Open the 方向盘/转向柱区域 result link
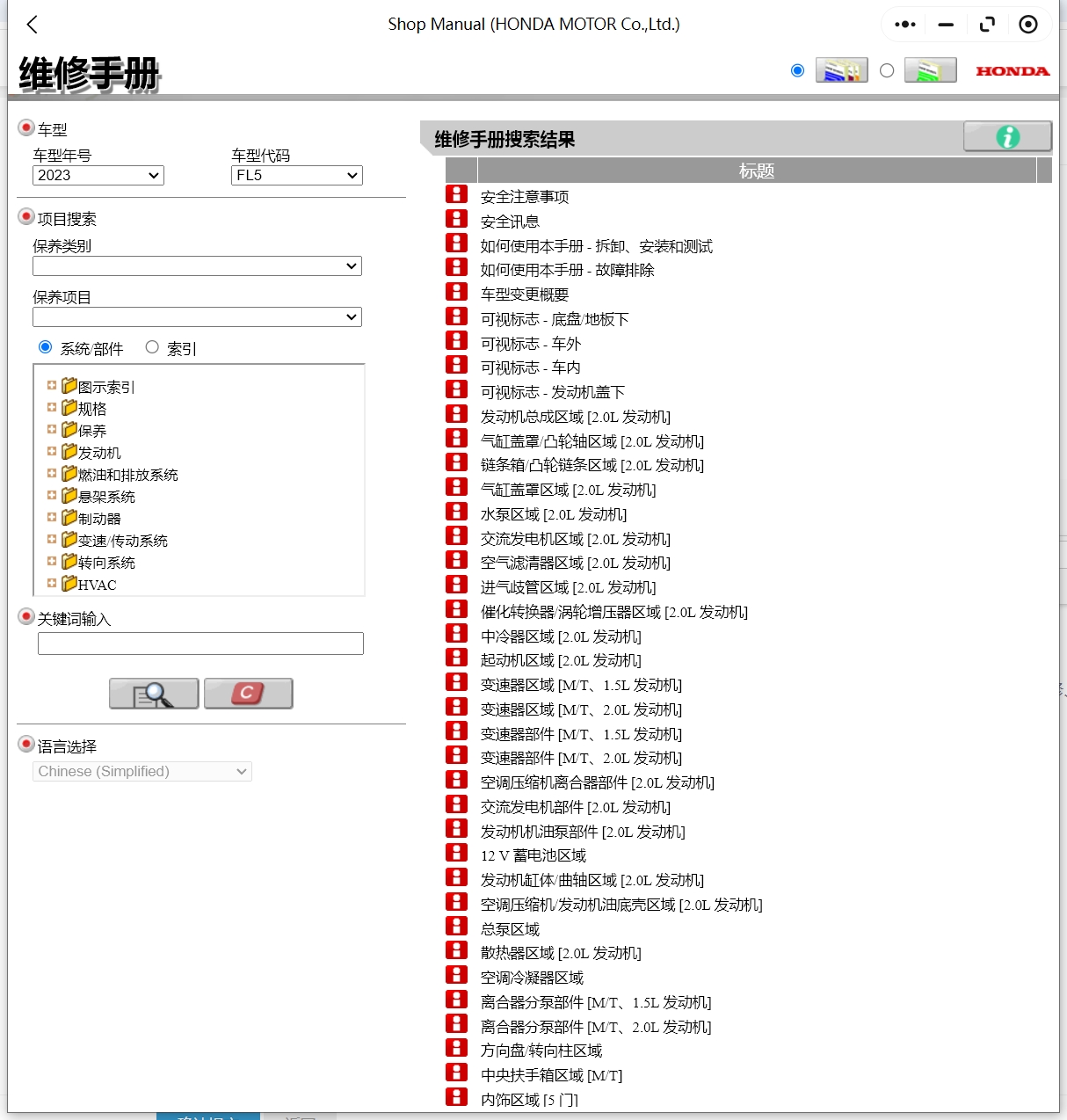Viewport: 1067px width, 1120px height. [x=541, y=1050]
